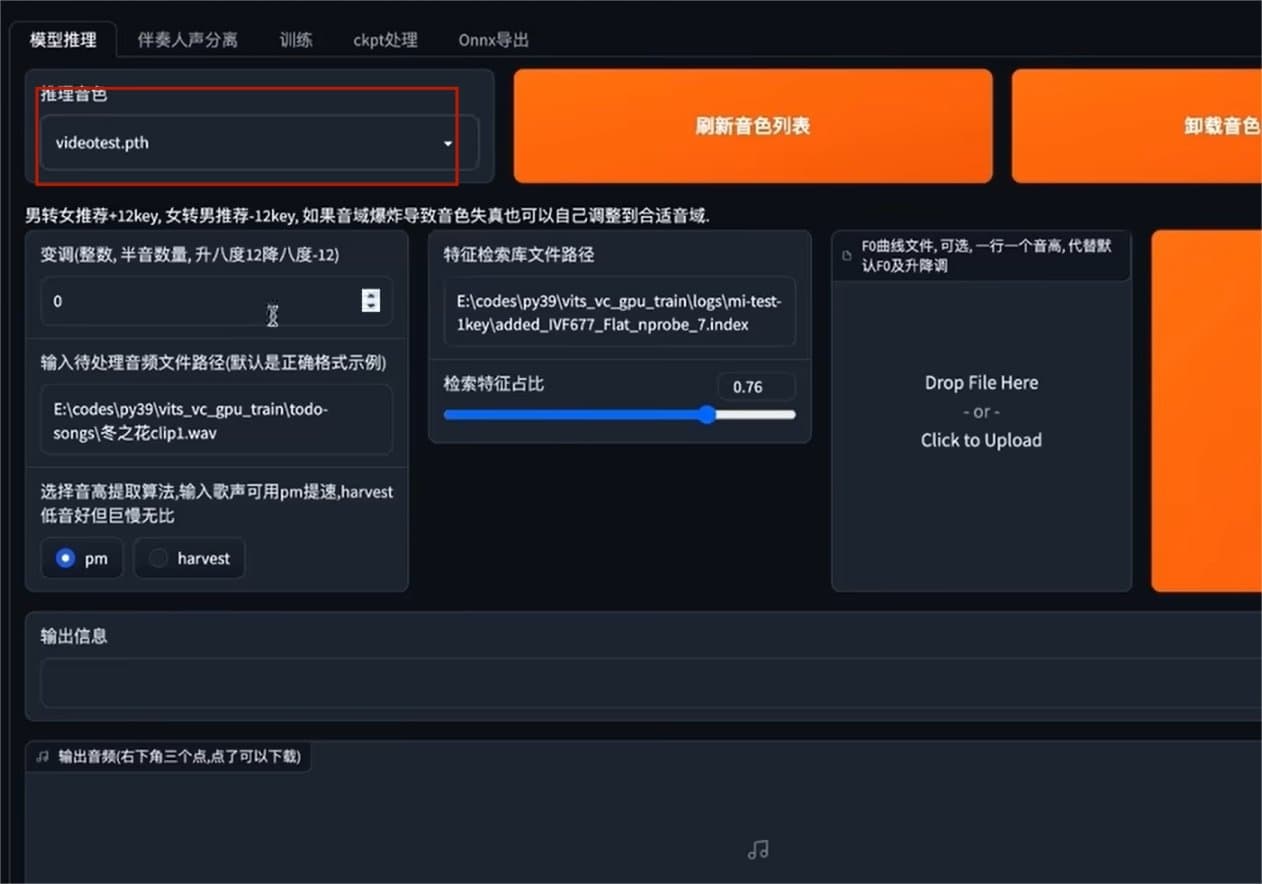
Task: Switch to the Onnx导出 tab
Action: [x=493, y=40]
